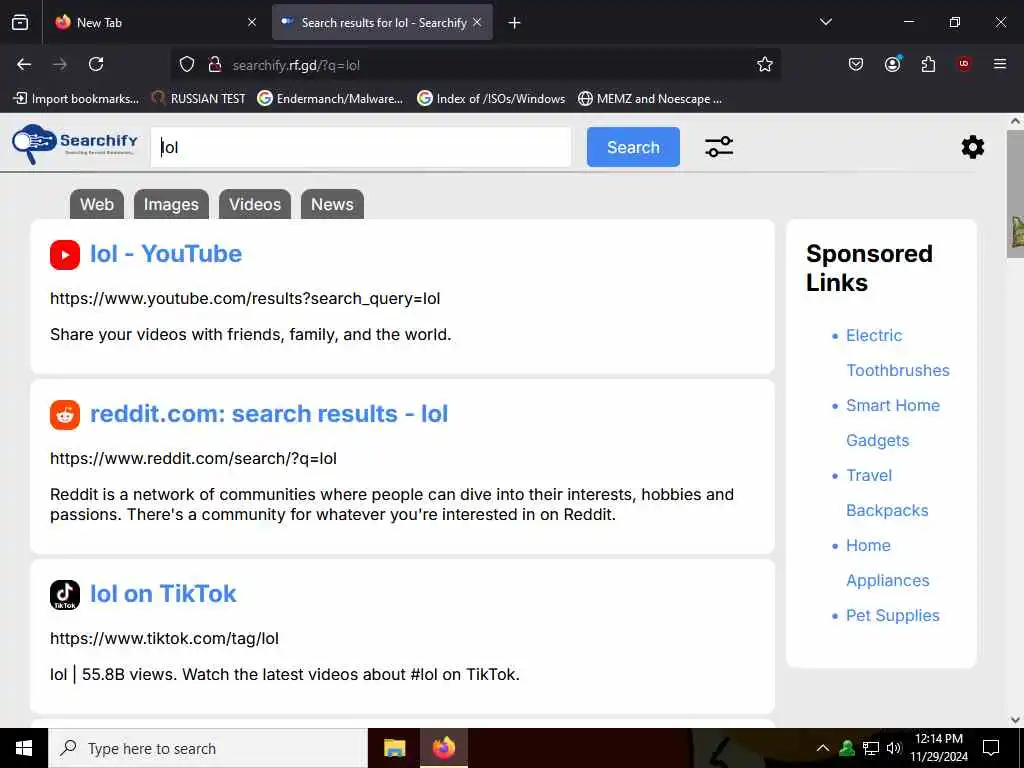Image resolution: width=1024 pixels, height=768 pixels.
Task: Open Electric Toothbrushes sponsored link
Action: pyautogui.click(x=897, y=353)
